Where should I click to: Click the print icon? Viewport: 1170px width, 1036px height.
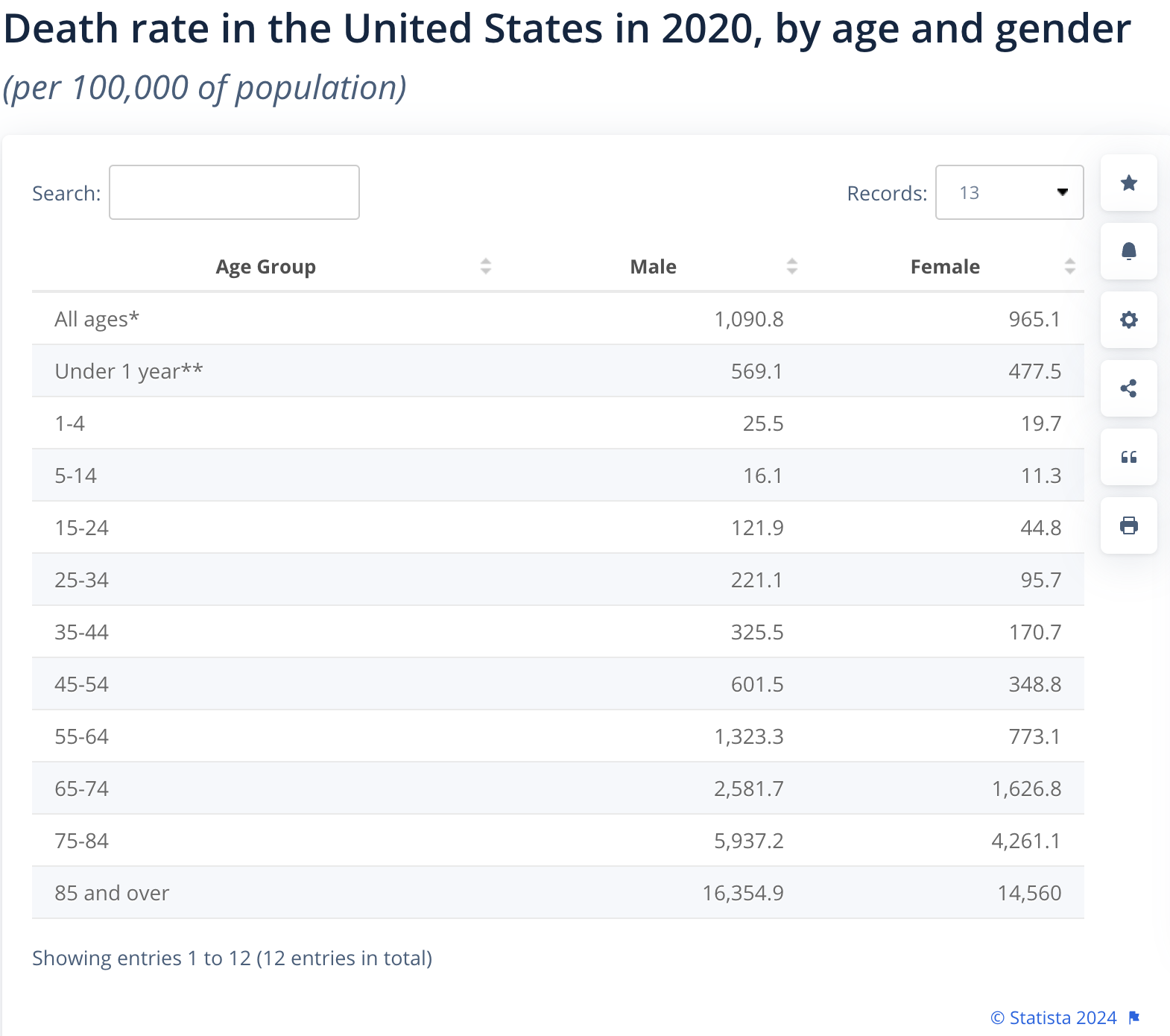[x=1128, y=526]
